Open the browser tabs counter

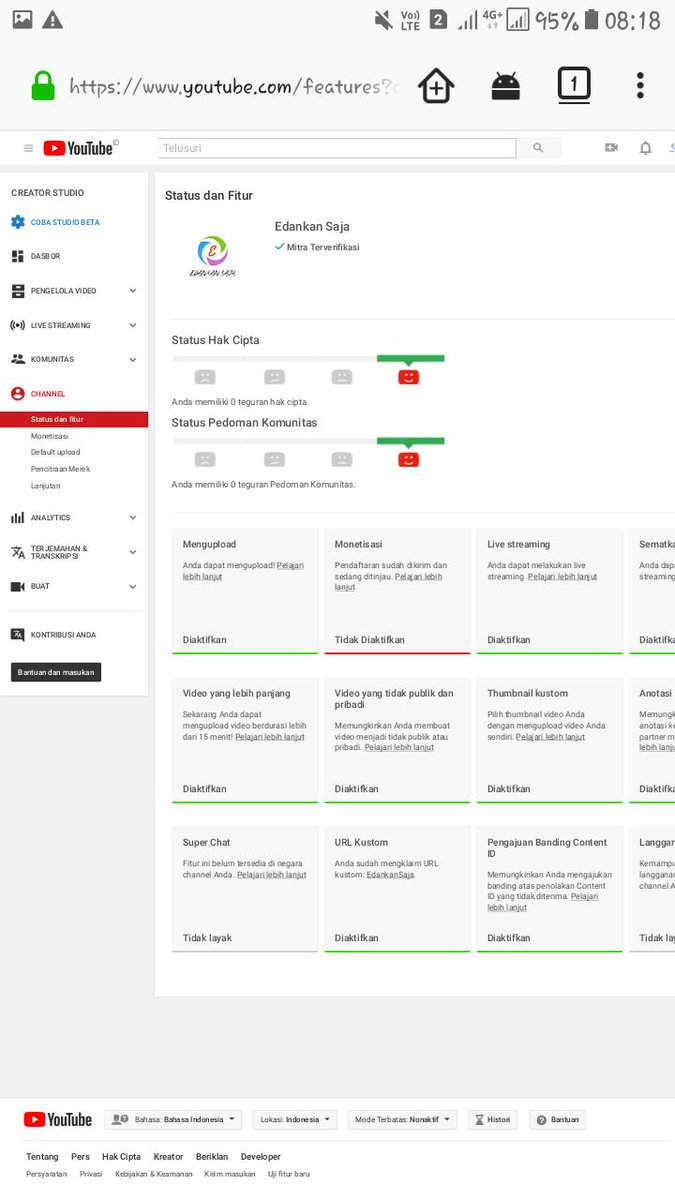click(x=574, y=85)
